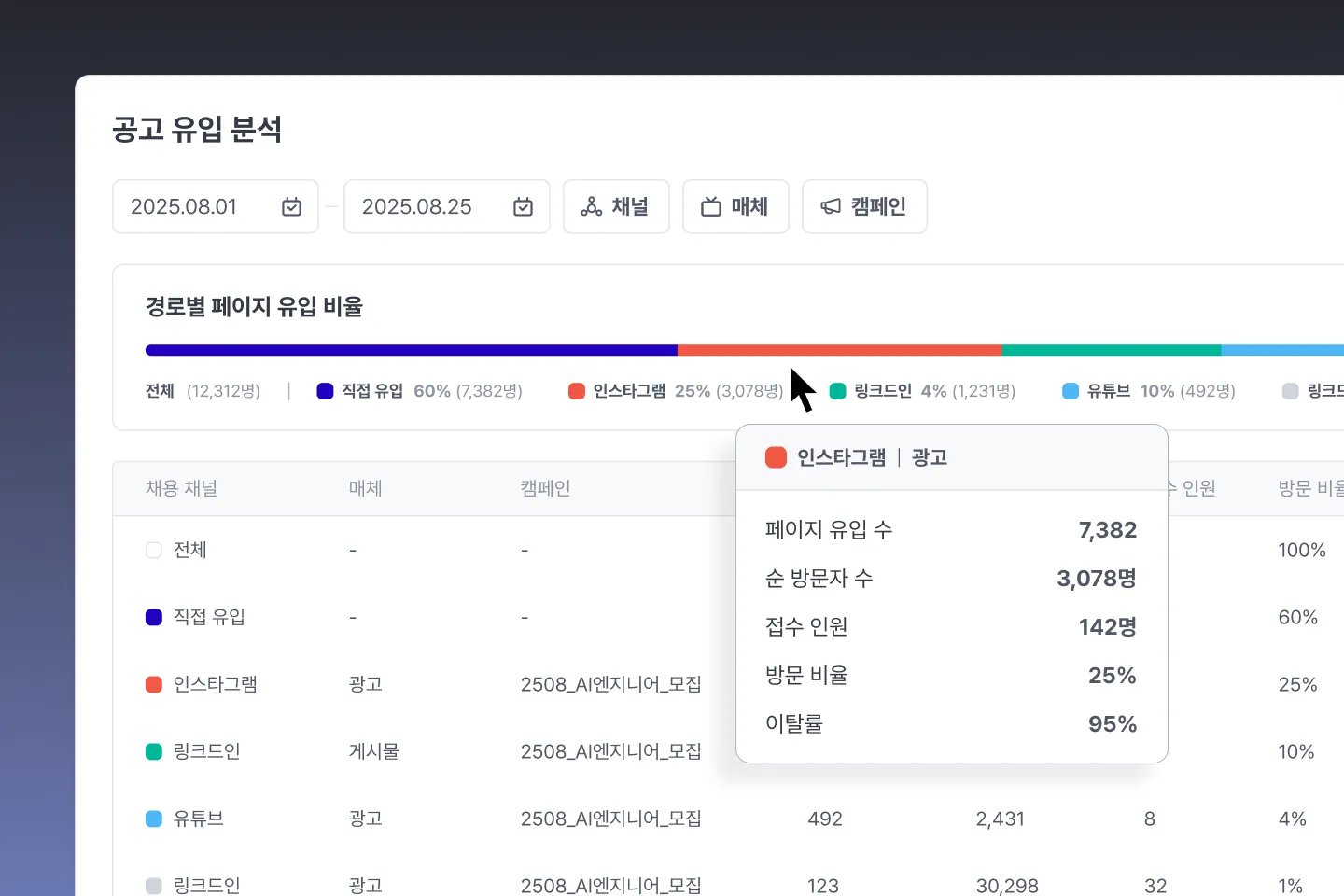The image size is (1344, 896).
Task: Toggle the white 전체 row marker
Action: [x=154, y=550]
